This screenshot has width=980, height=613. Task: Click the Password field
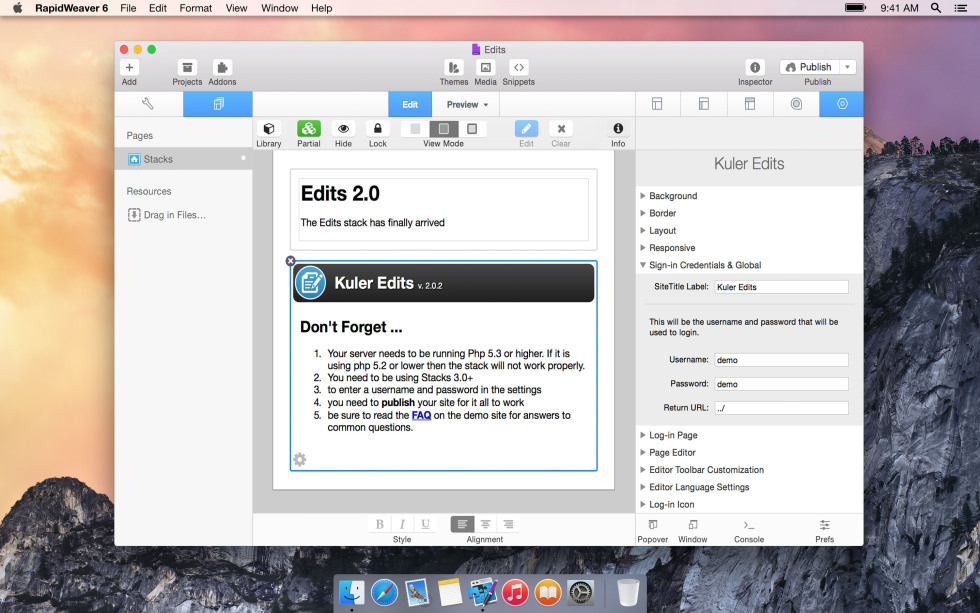coord(781,384)
